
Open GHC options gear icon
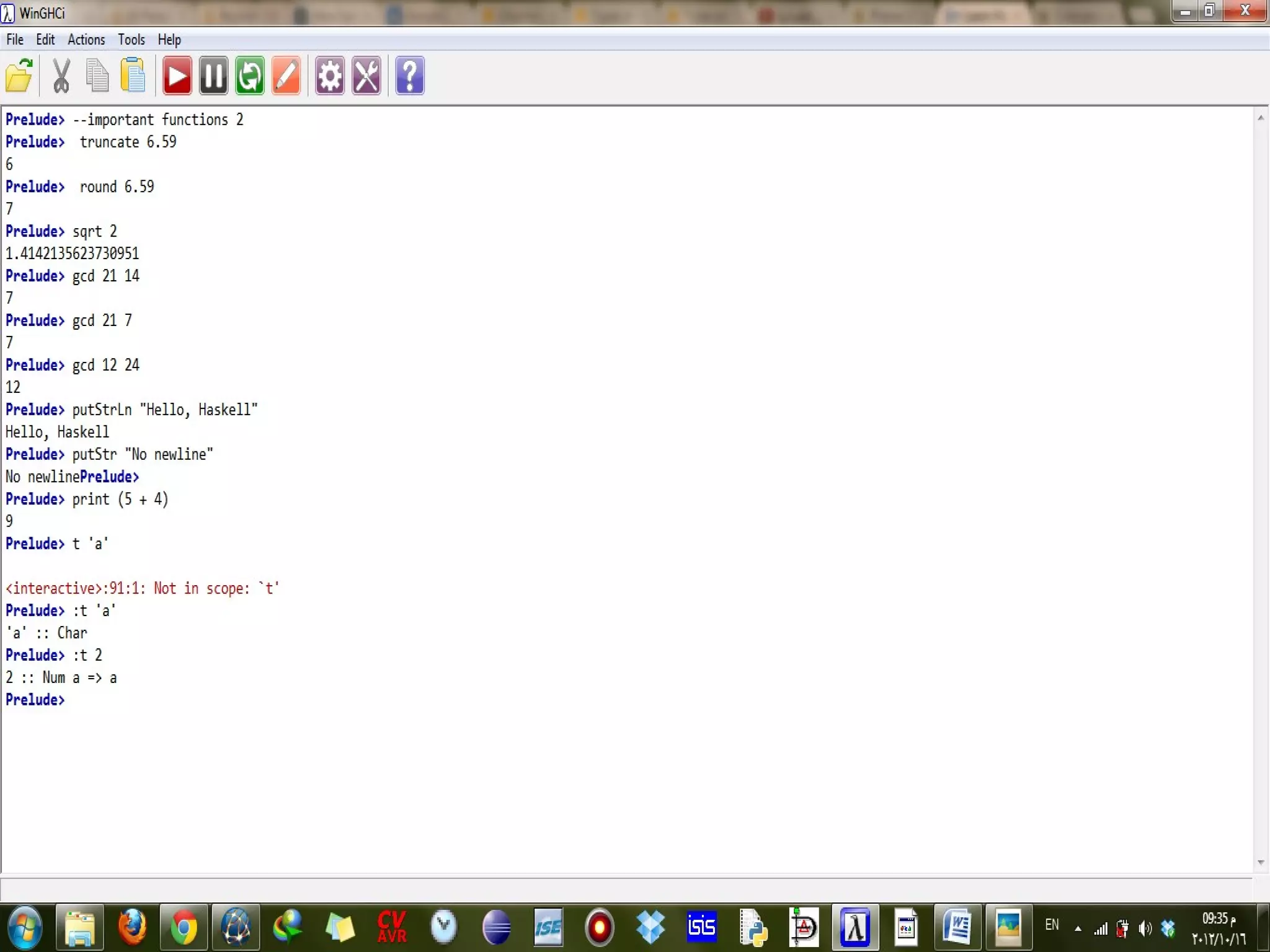pos(329,76)
